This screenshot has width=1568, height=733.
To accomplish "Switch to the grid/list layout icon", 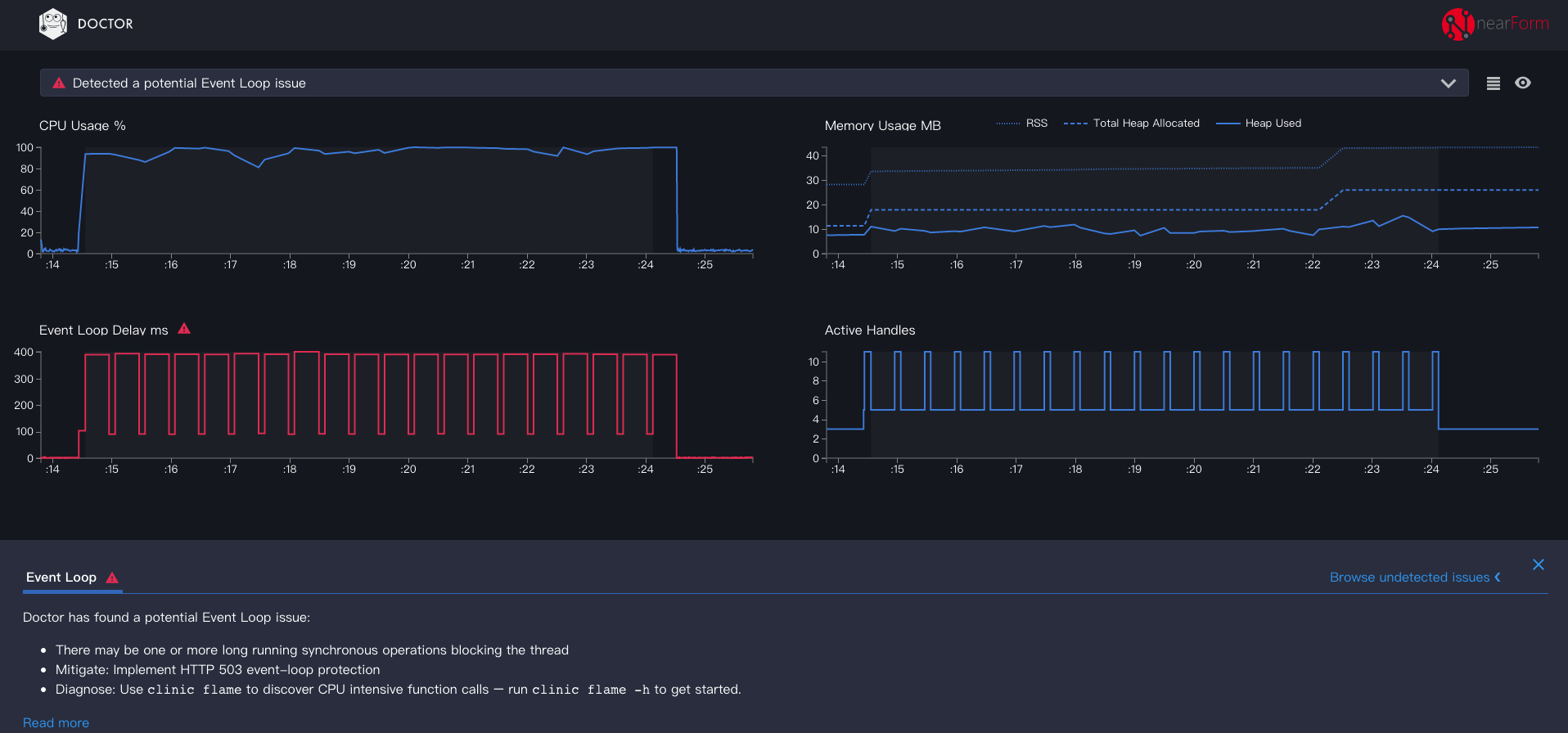I will (1493, 83).
